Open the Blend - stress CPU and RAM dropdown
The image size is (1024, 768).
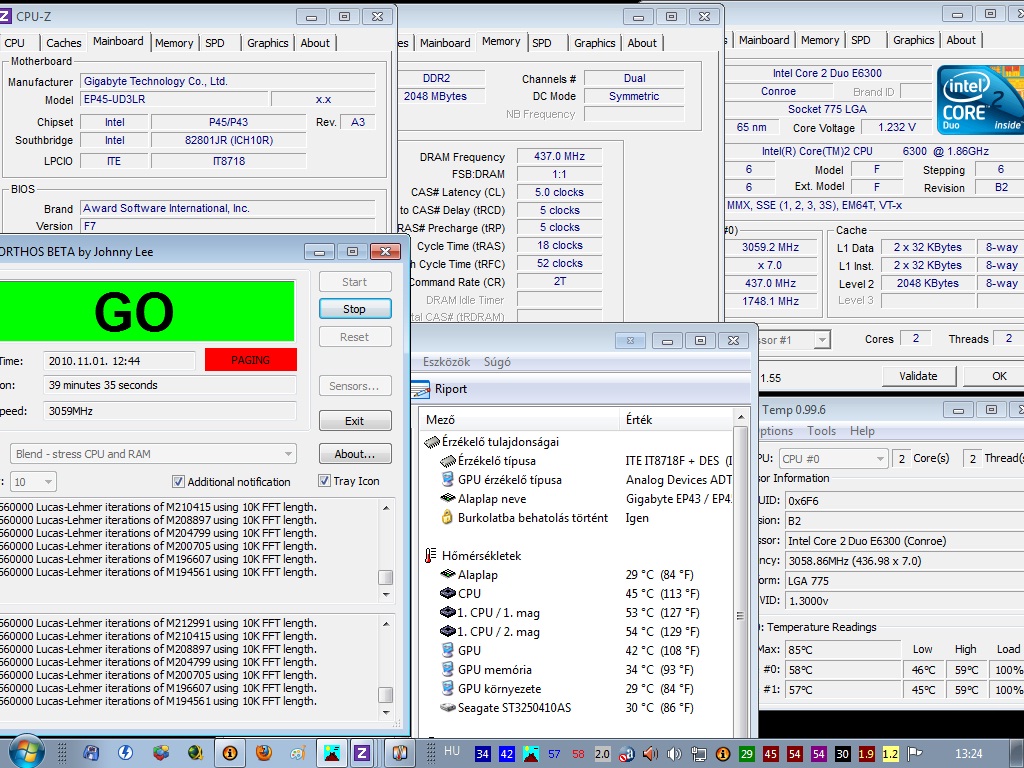click(x=153, y=454)
